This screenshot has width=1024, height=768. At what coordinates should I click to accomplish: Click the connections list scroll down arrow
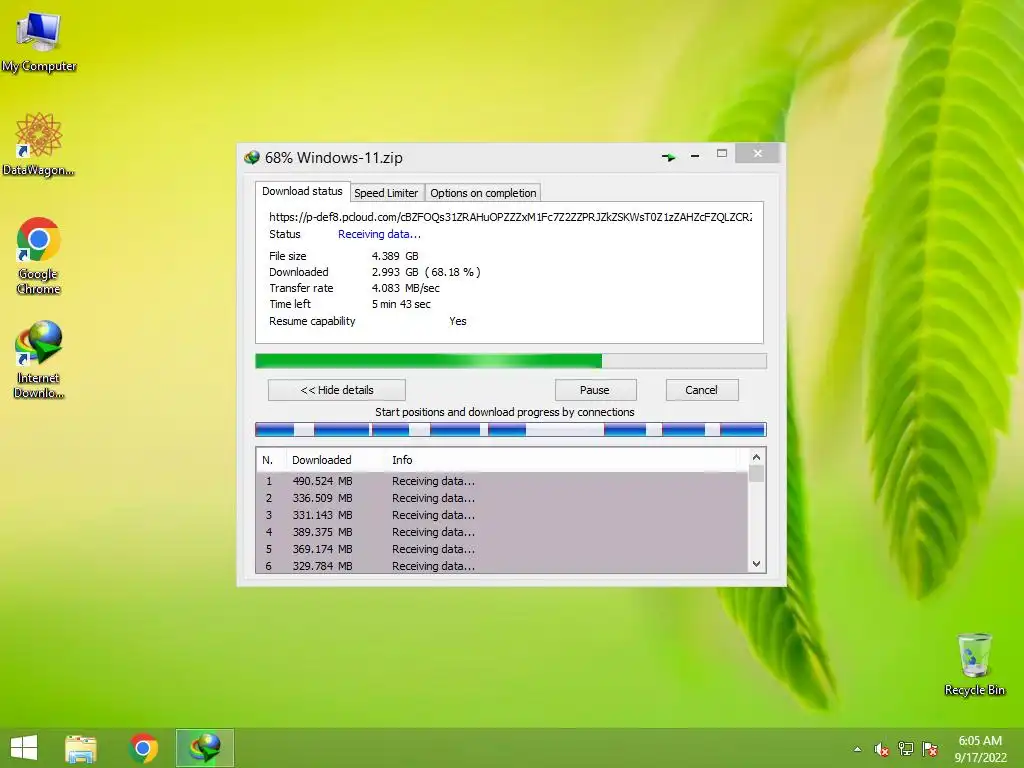click(x=756, y=564)
